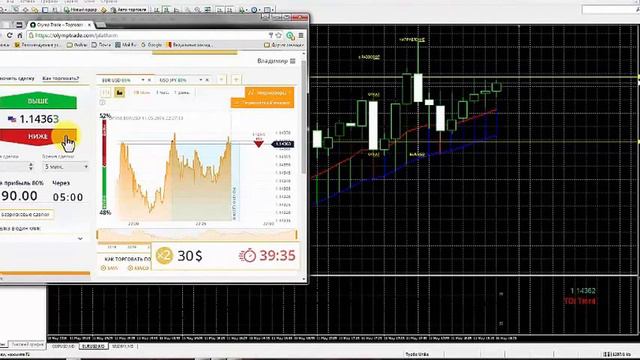Screen dimensions: 640x360
Task: Open a new browser tab
Action: (101, 25)
